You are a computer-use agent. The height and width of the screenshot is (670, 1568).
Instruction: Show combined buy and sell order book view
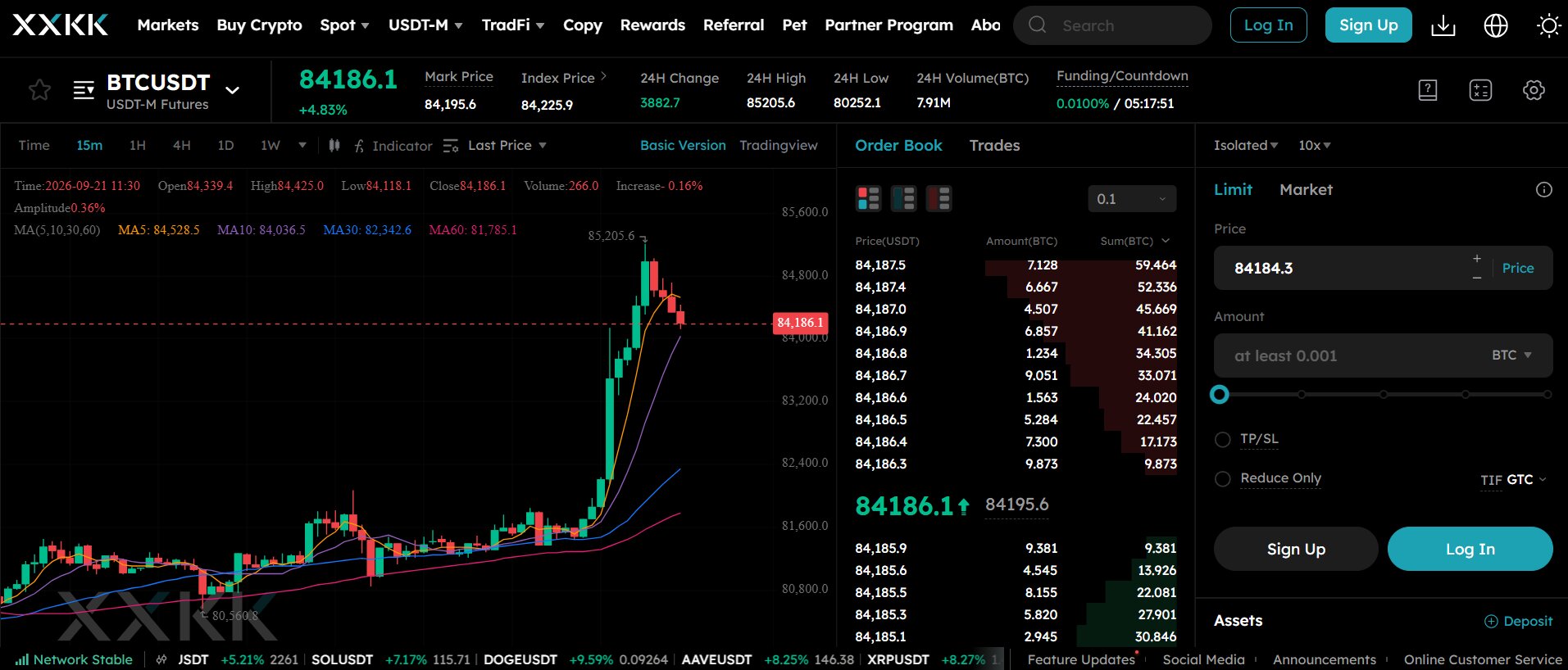click(x=868, y=198)
